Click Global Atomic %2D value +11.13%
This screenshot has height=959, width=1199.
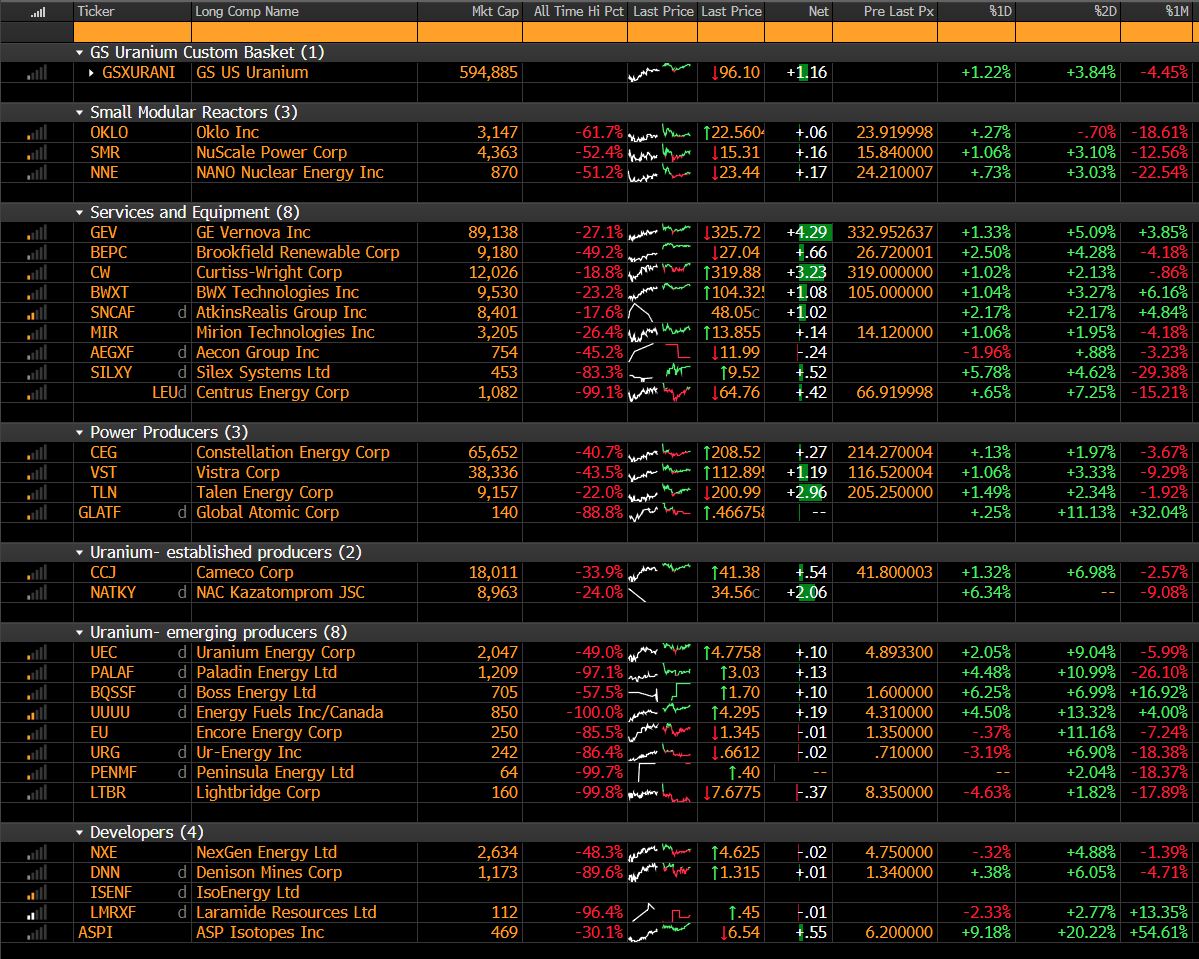click(1087, 512)
